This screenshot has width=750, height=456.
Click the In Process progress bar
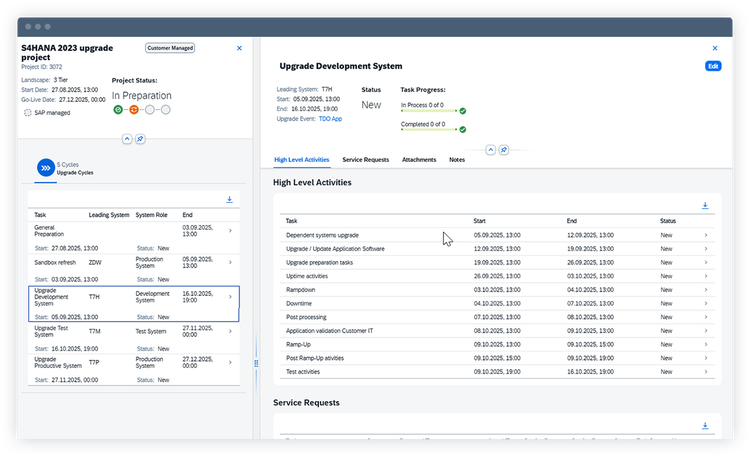(x=429, y=111)
